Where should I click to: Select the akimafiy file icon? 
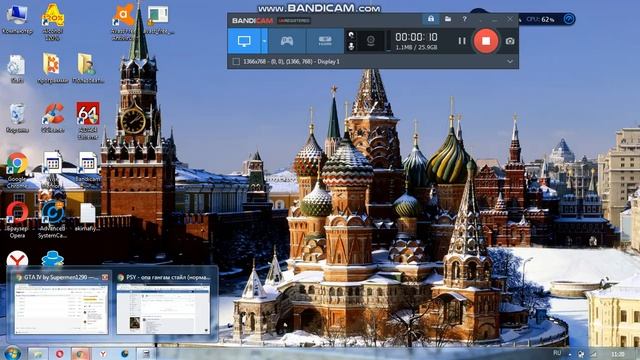coord(87,217)
